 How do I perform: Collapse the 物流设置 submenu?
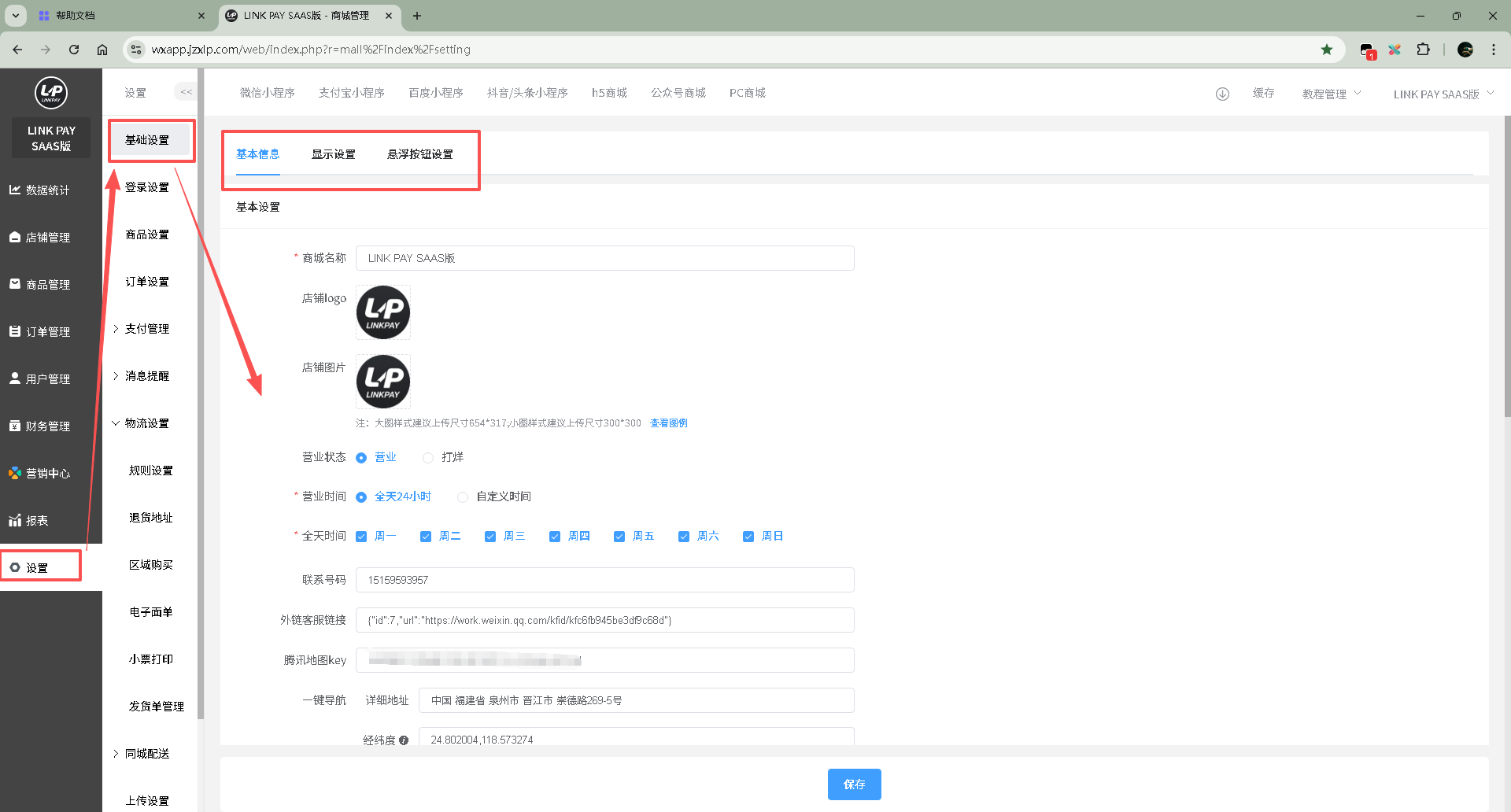tap(146, 423)
